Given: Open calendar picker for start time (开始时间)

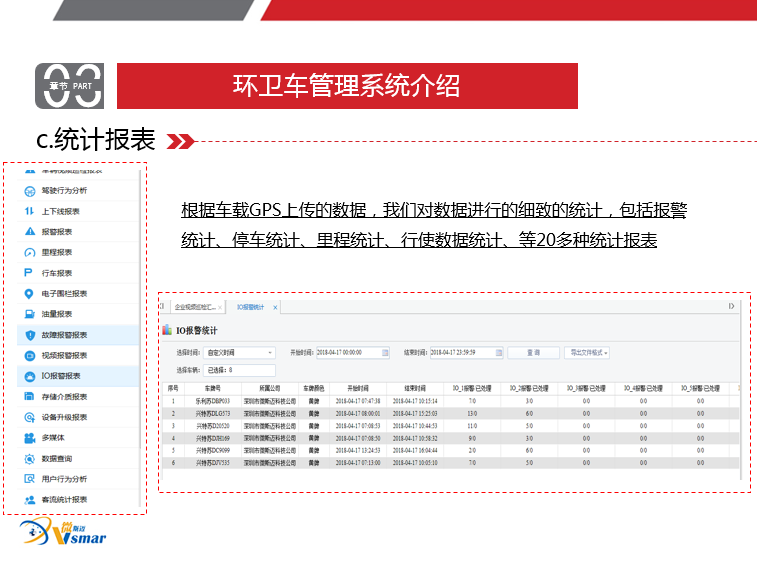Looking at the screenshot, I should (386, 353).
